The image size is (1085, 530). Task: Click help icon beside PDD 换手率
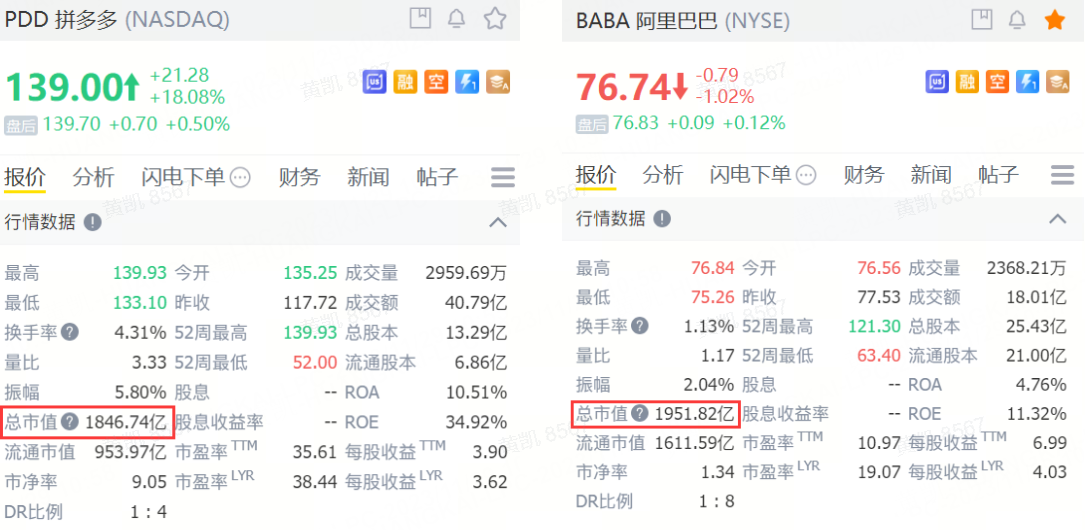point(69,333)
